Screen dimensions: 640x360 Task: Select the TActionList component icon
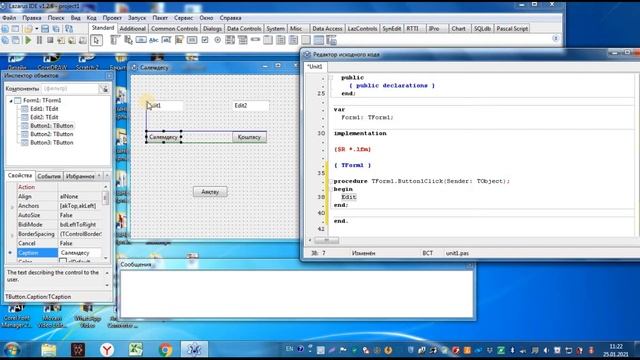[331, 40]
